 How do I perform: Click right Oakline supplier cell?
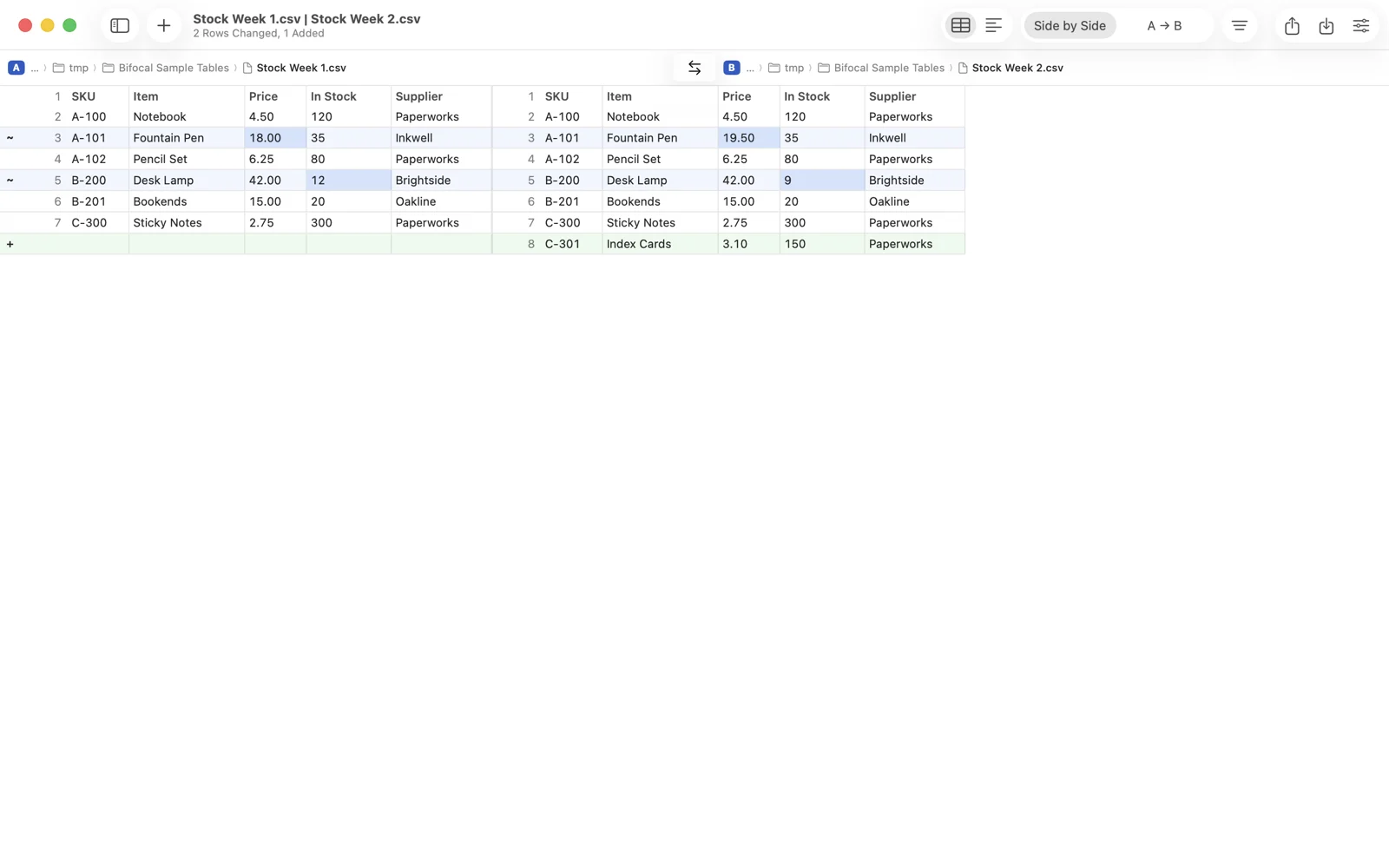(x=914, y=201)
